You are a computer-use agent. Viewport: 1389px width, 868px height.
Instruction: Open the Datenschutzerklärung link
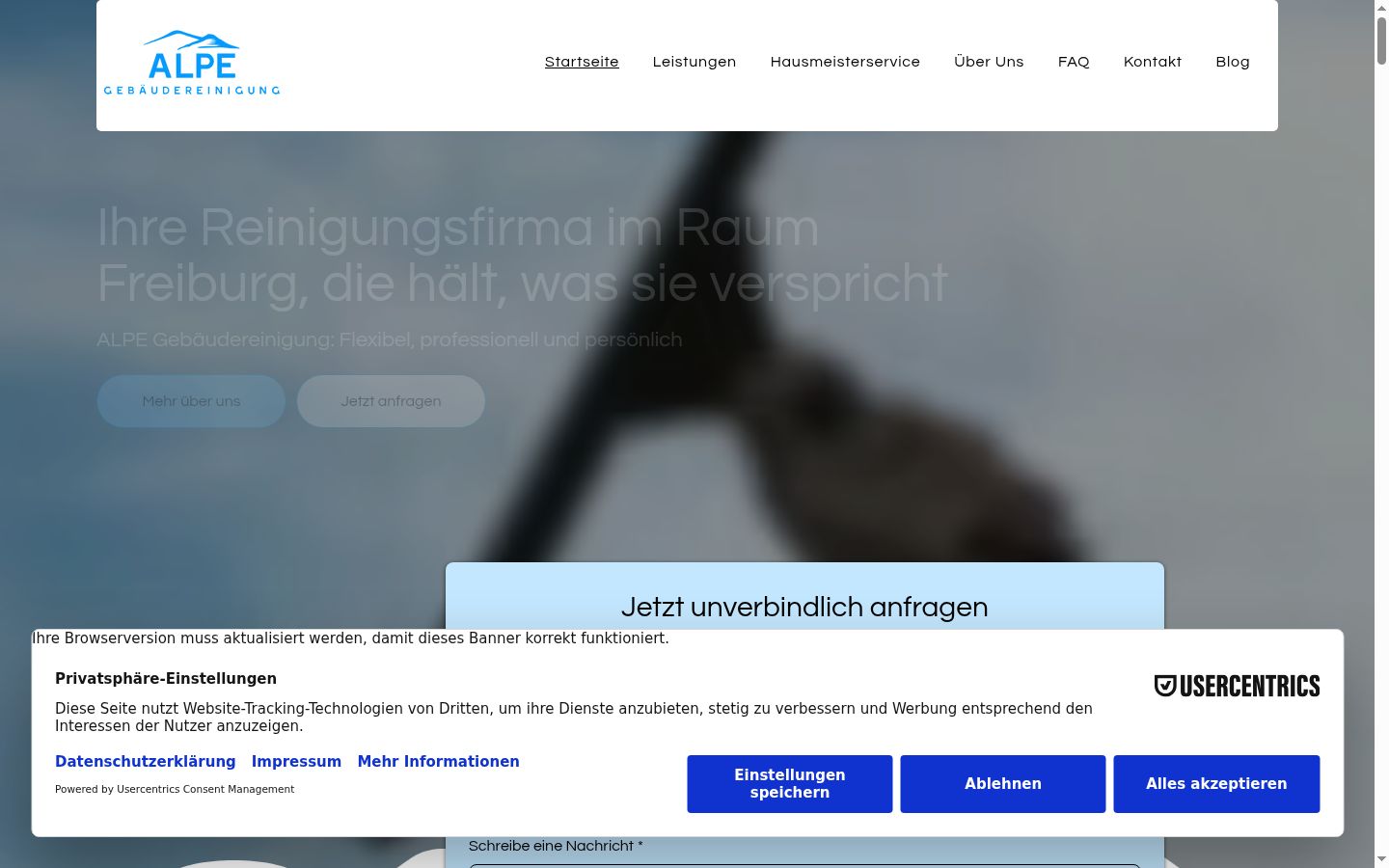146,762
